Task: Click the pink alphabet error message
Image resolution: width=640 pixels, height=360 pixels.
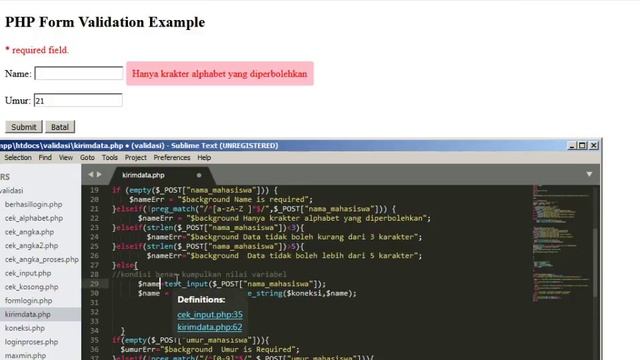Action: tap(220, 74)
